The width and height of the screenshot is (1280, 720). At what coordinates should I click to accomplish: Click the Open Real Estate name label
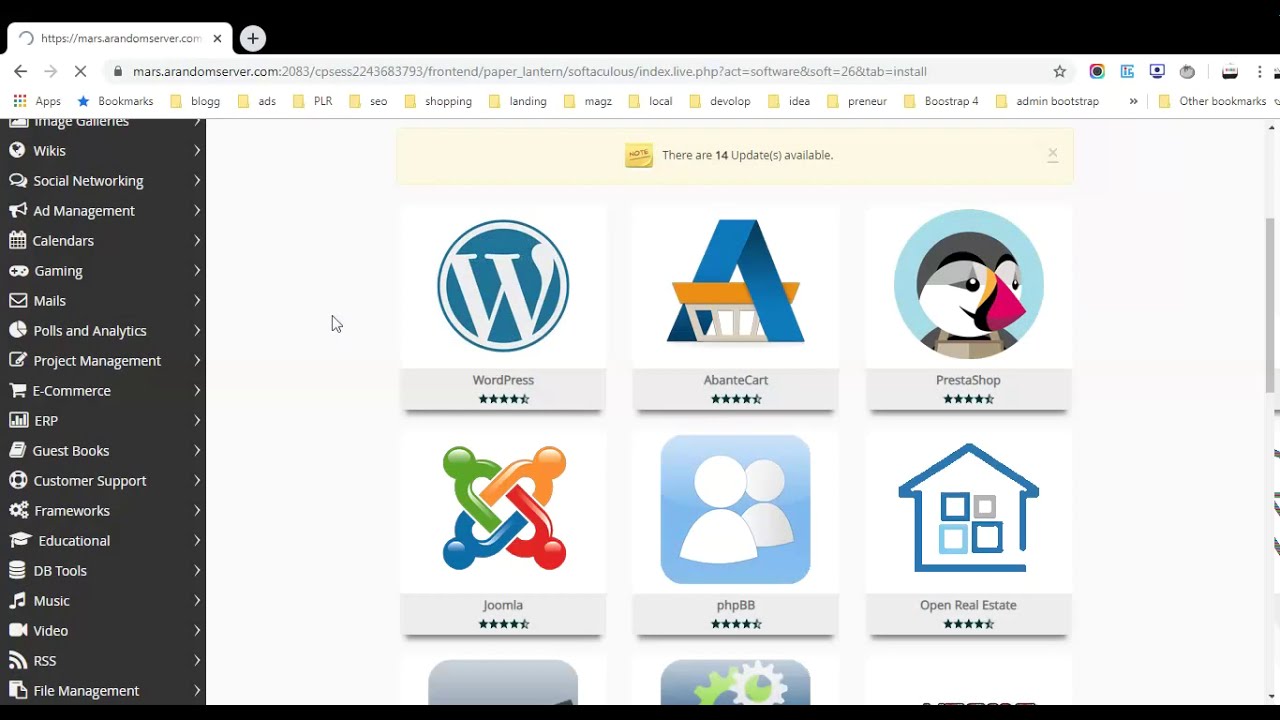click(x=968, y=605)
